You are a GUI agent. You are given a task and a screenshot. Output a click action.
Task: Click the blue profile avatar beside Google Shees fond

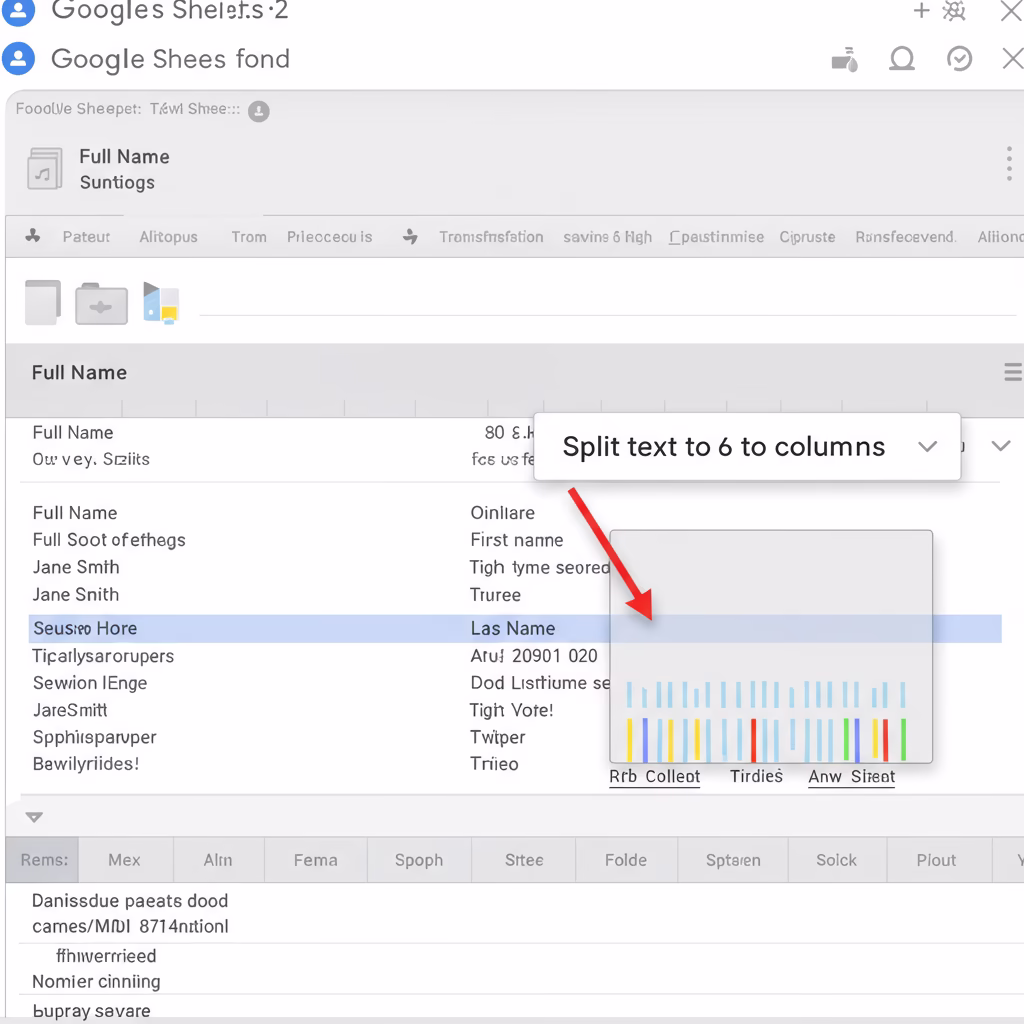click(x=18, y=59)
